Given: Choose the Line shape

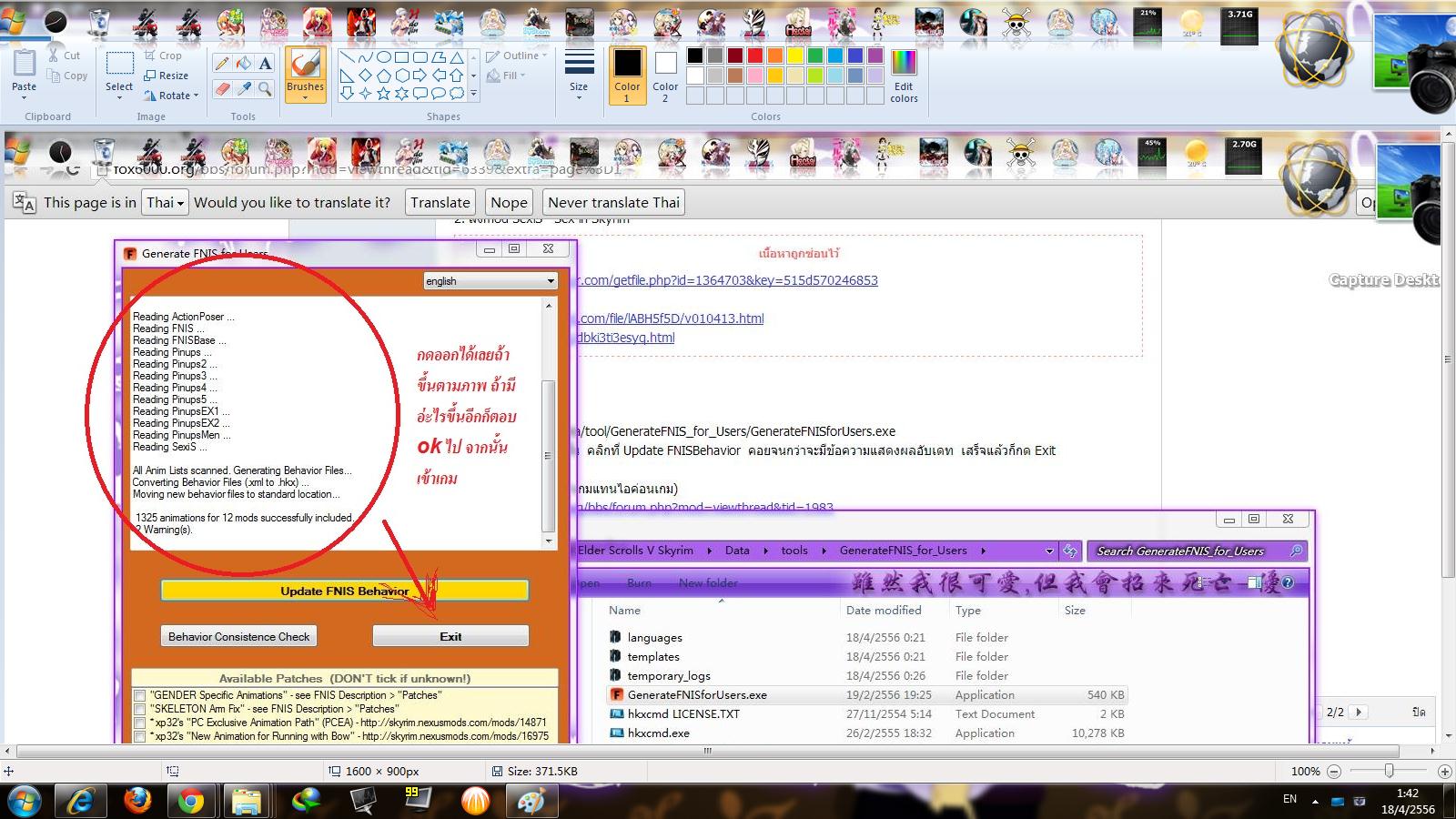Looking at the screenshot, I should (347, 57).
